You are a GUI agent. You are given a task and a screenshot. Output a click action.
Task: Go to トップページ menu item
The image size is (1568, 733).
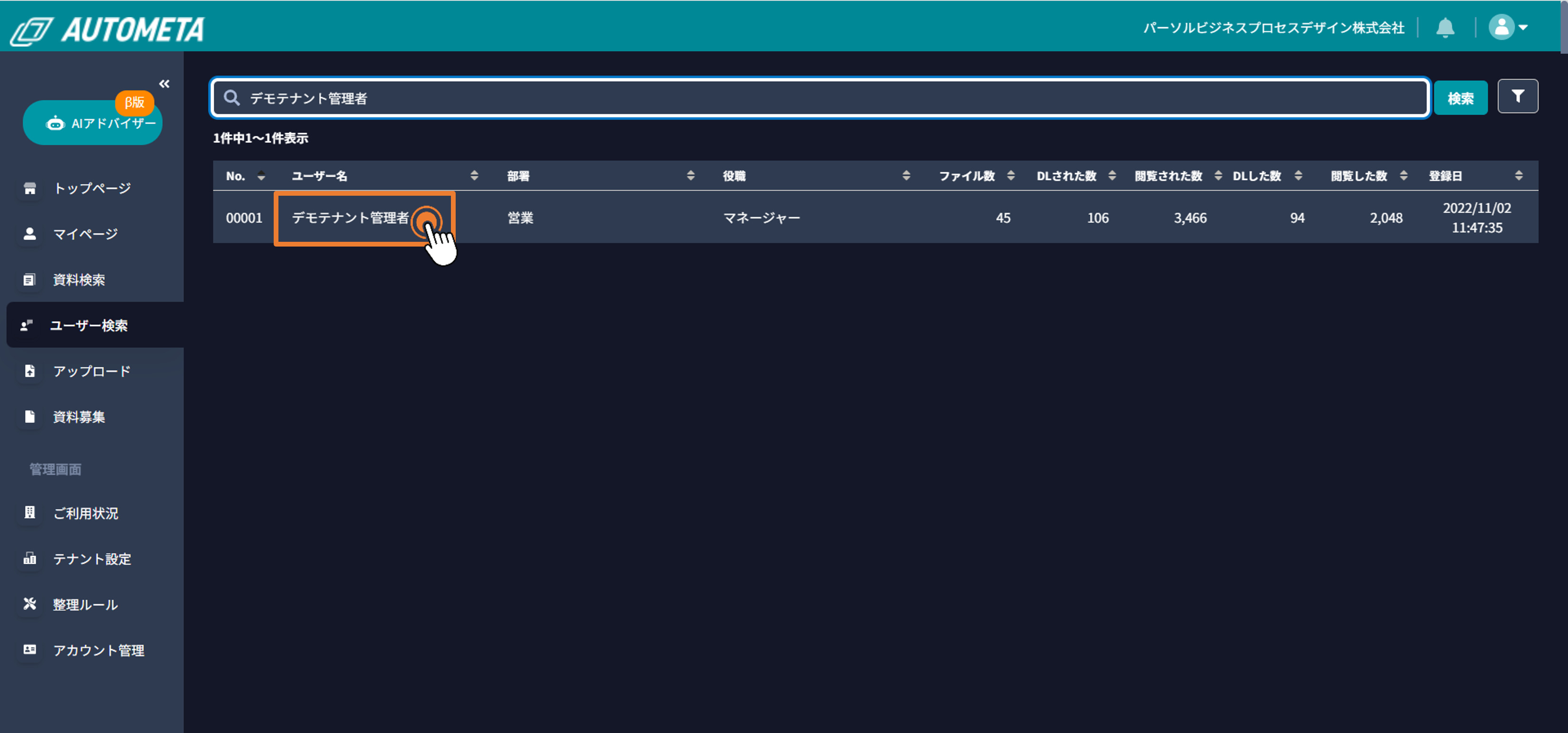point(91,188)
